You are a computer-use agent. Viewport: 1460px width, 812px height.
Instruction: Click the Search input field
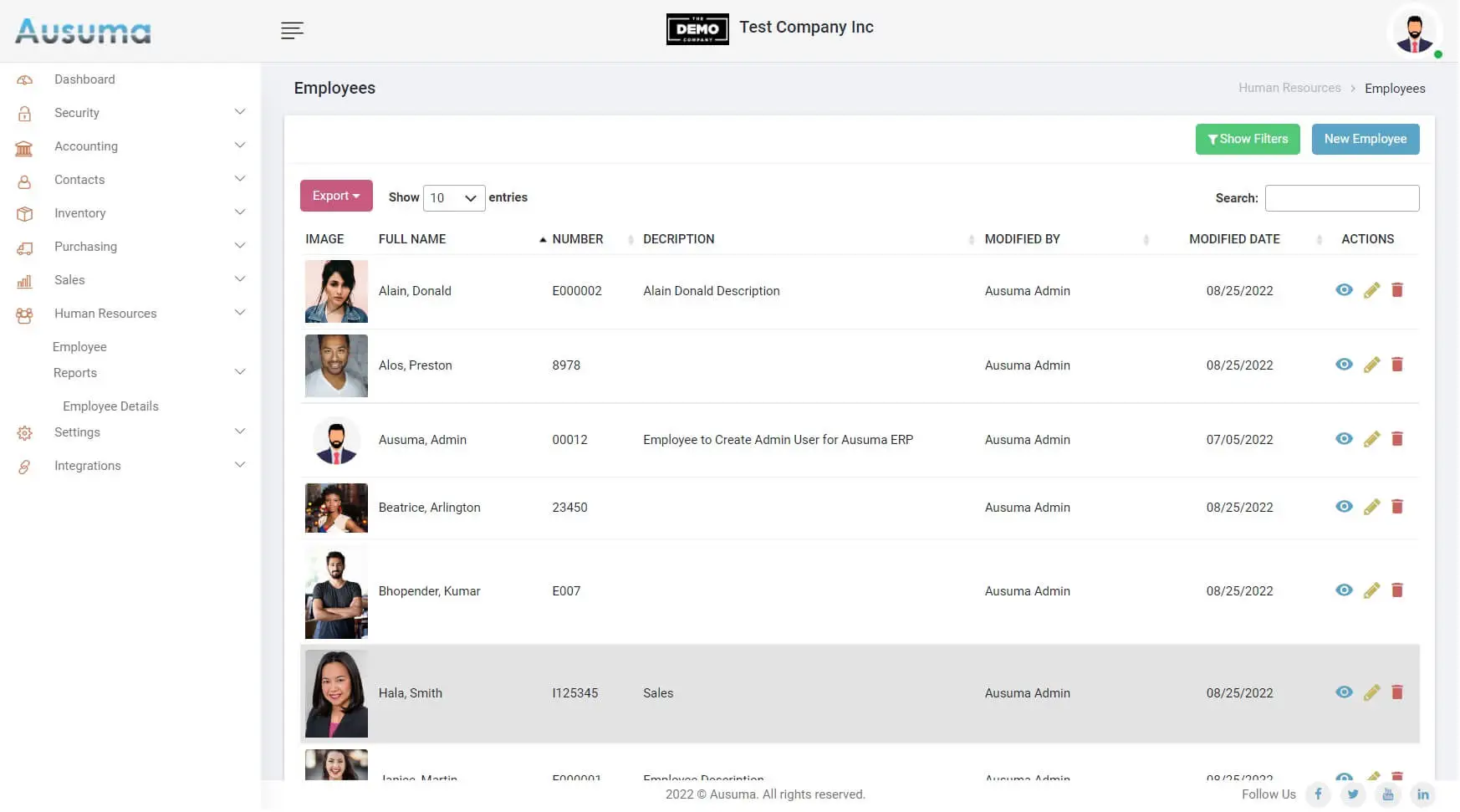(1341, 198)
